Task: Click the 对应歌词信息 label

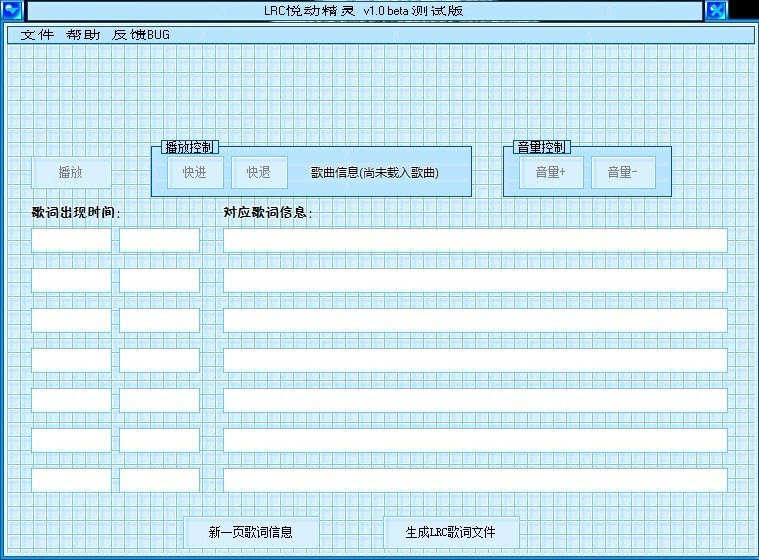Action: tap(268, 212)
